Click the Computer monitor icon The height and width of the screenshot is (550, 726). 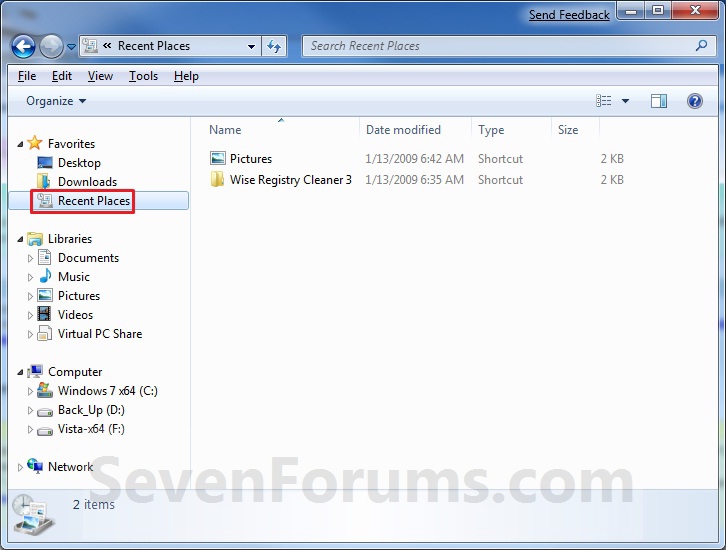click(x=35, y=371)
